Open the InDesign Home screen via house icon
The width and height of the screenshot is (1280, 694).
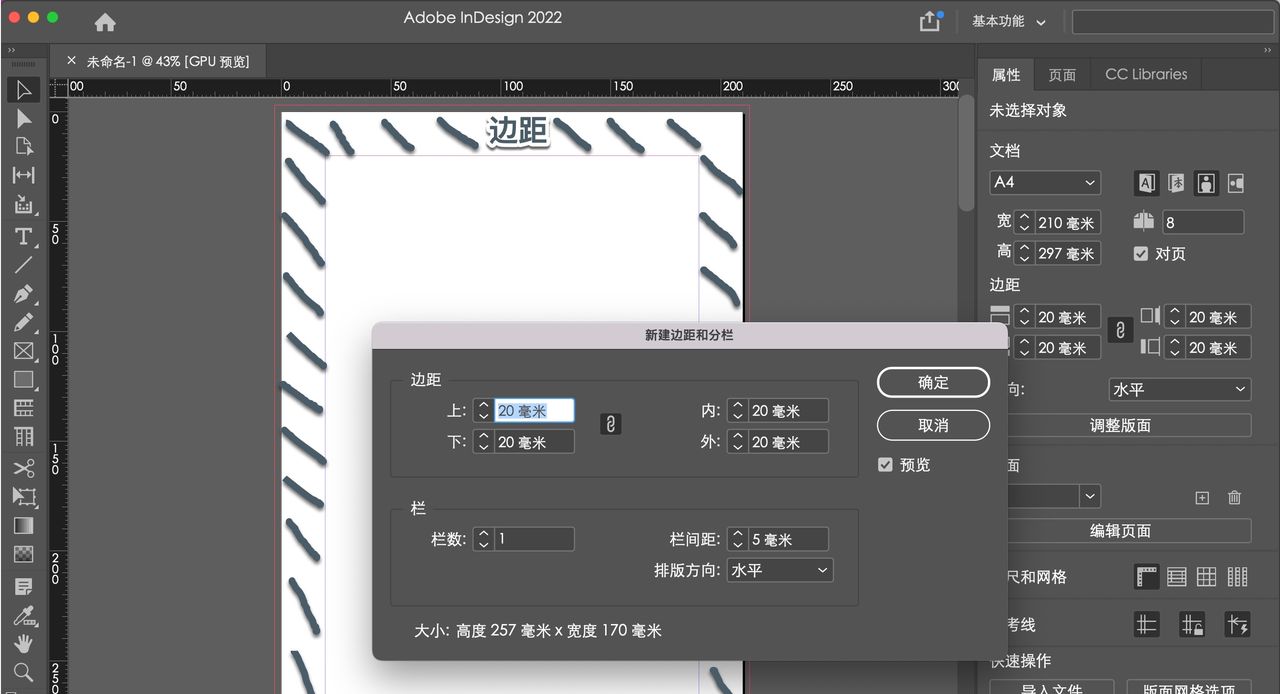click(104, 20)
